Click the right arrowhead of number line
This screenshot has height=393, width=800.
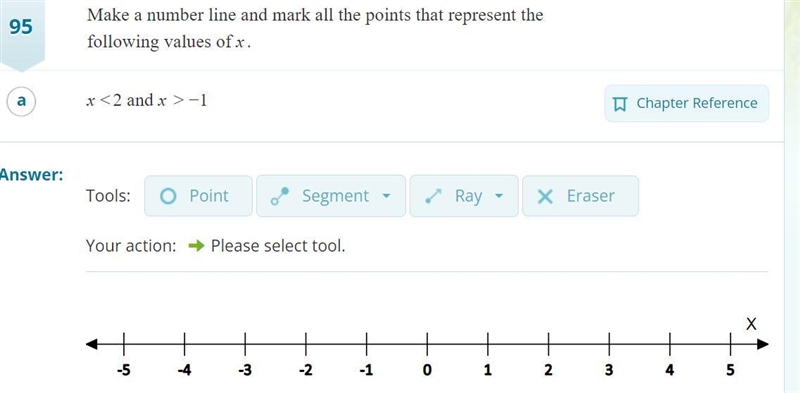coord(762,345)
